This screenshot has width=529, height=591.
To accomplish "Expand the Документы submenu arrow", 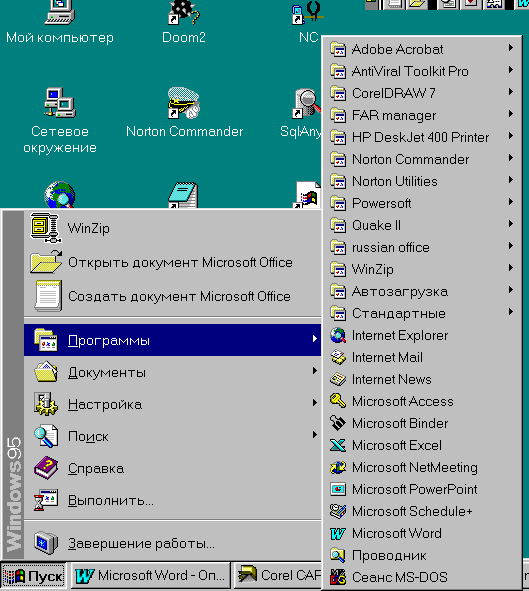I will pyautogui.click(x=315, y=371).
